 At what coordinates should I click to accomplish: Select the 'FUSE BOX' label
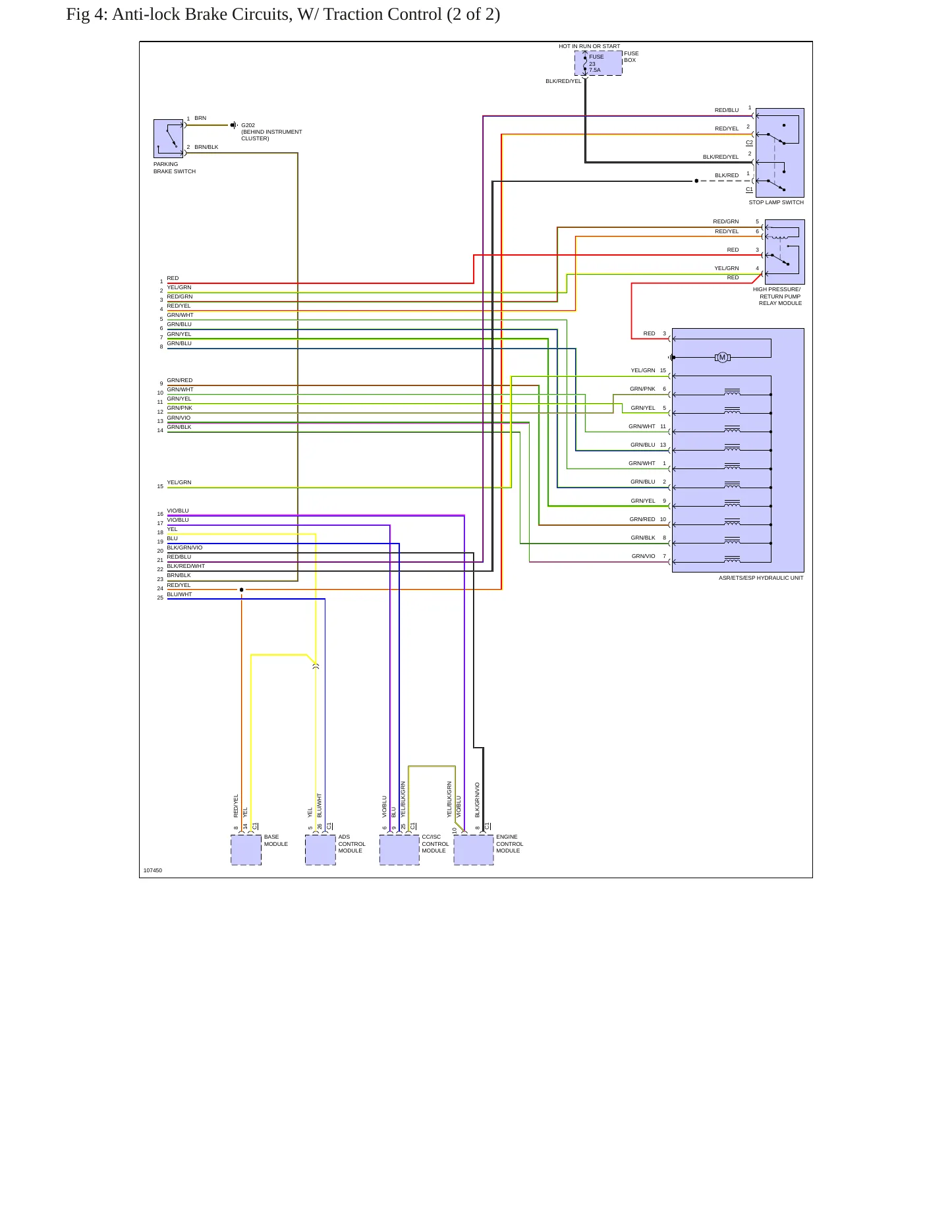point(631,57)
